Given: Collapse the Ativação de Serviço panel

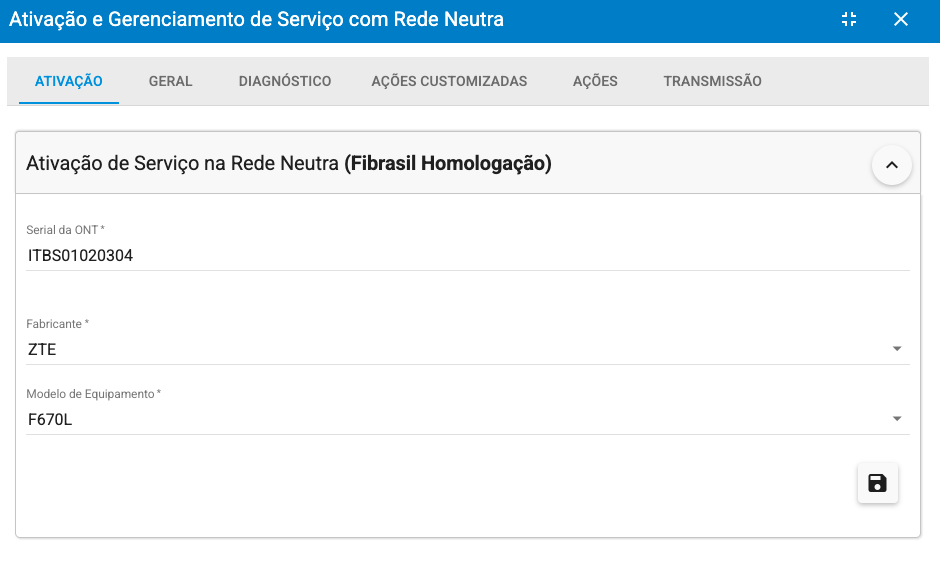Looking at the screenshot, I should tap(891, 164).
